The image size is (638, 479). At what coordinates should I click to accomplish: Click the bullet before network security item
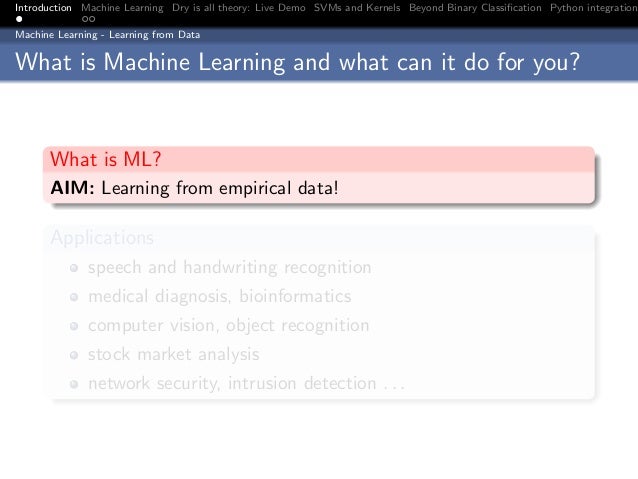pos(75,384)
